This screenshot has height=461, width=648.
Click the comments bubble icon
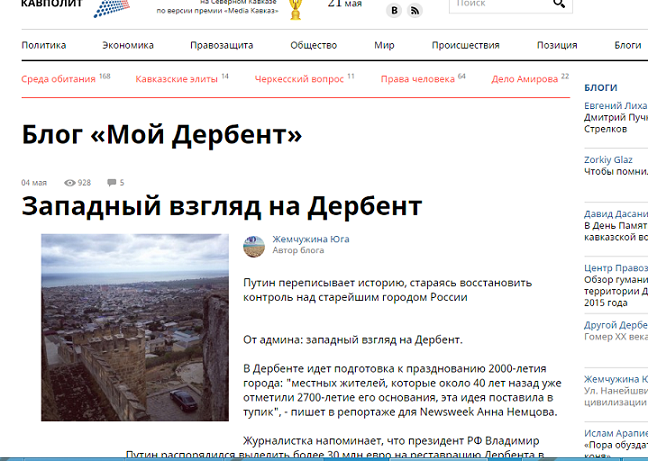(110, 183)
